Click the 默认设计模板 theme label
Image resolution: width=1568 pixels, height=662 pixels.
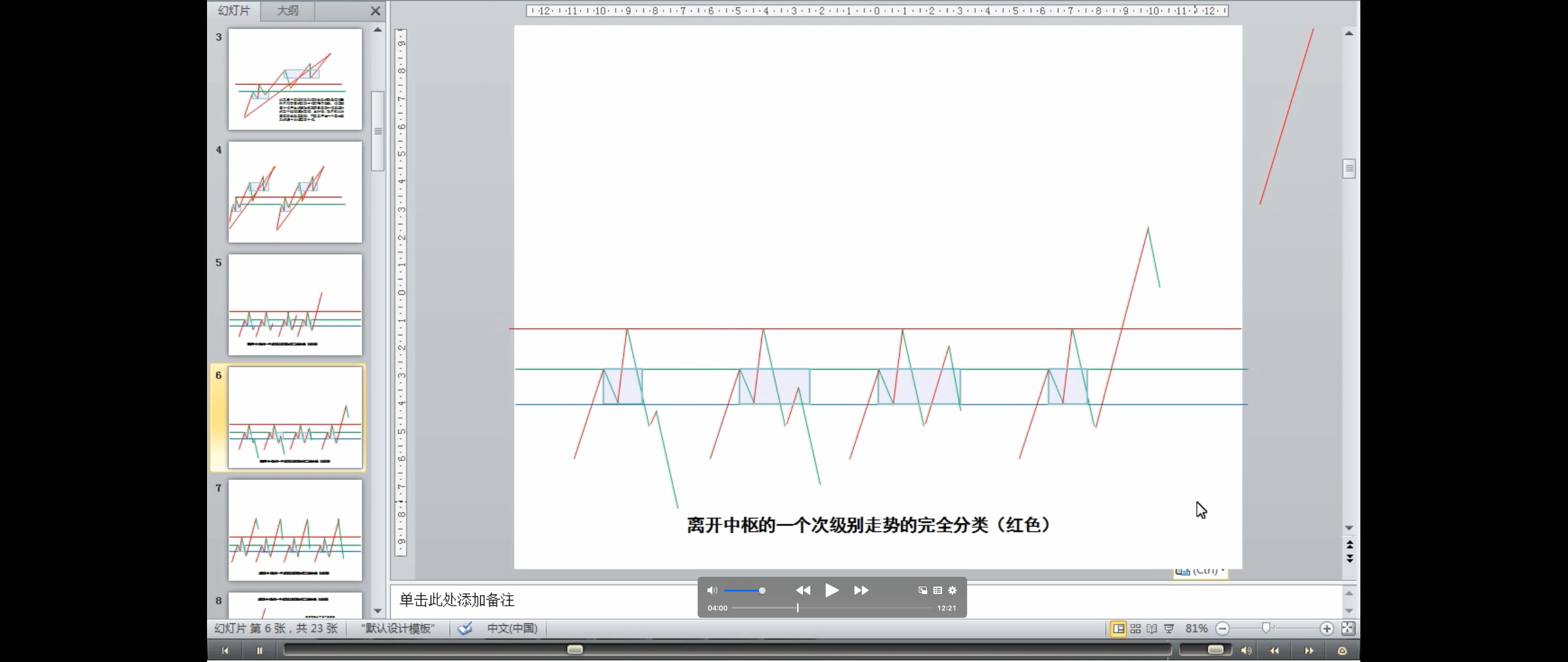point(398,628)
